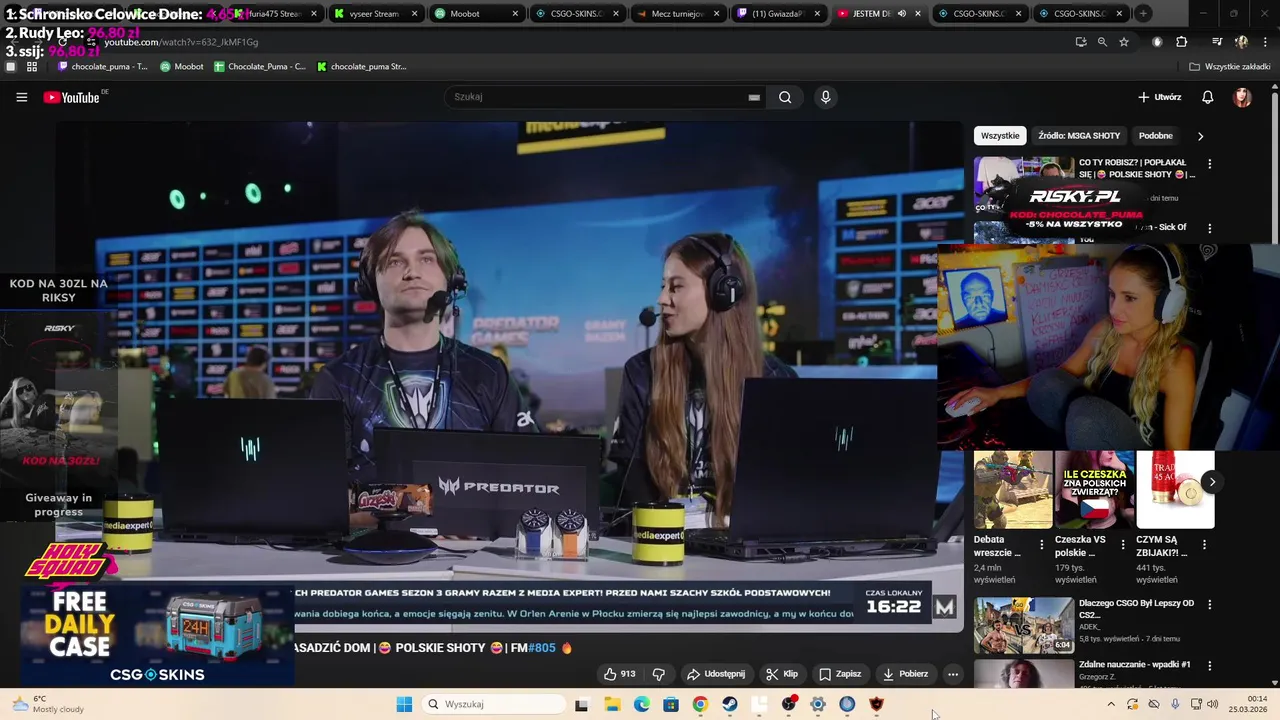Open options for 'Dlaczego CSGO Był Lepszy' video
This screenshot has width=1280, height=720.
tap(1209, 605)
